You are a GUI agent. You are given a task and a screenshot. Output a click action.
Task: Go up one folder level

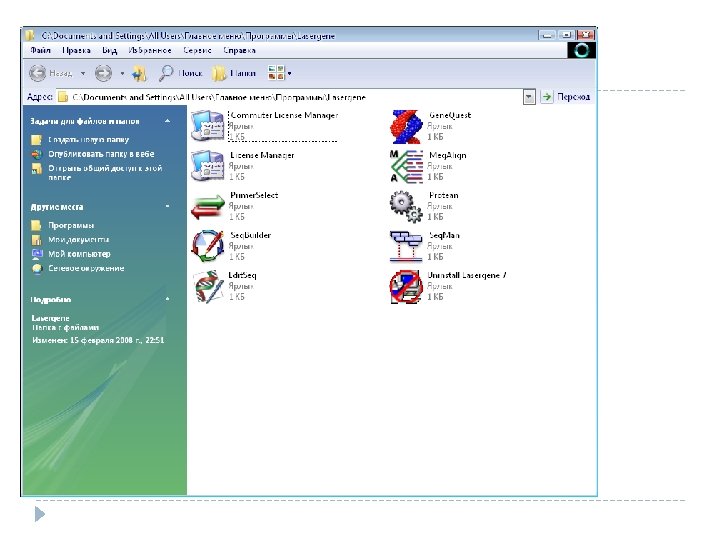tap(139, 73)
